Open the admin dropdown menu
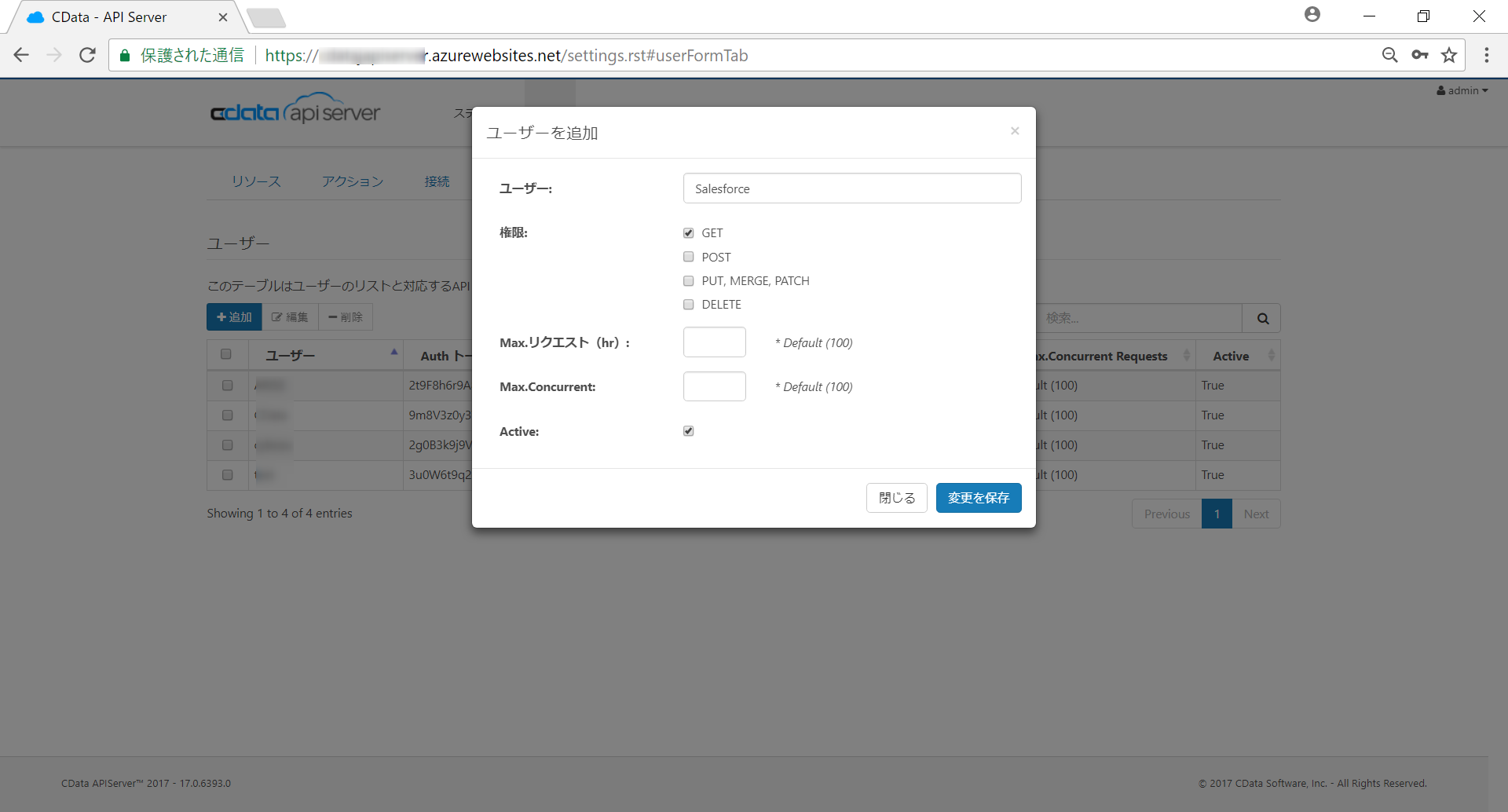1508x812 pixels. click(x=1462, y=90)
